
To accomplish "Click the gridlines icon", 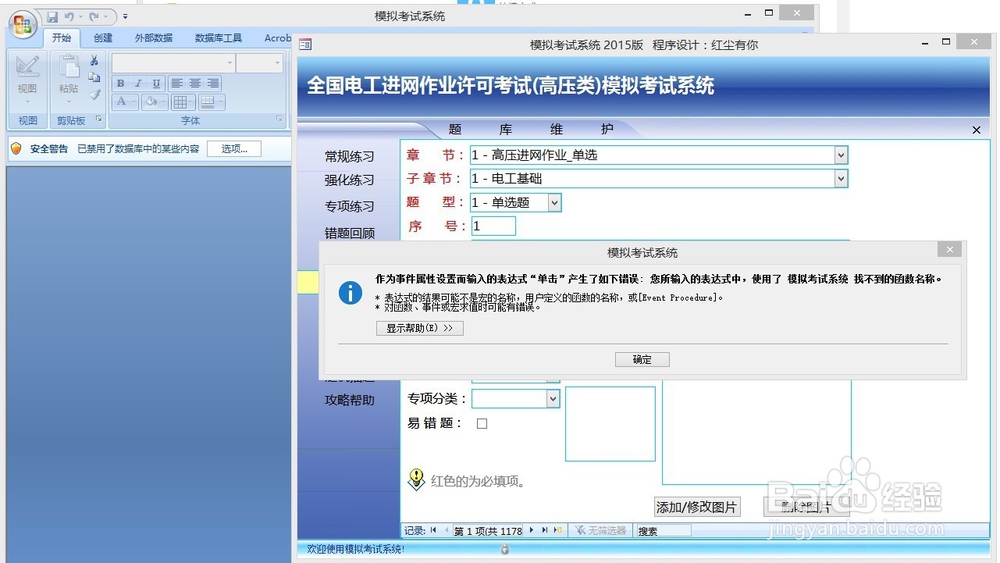I will point(180,102).
